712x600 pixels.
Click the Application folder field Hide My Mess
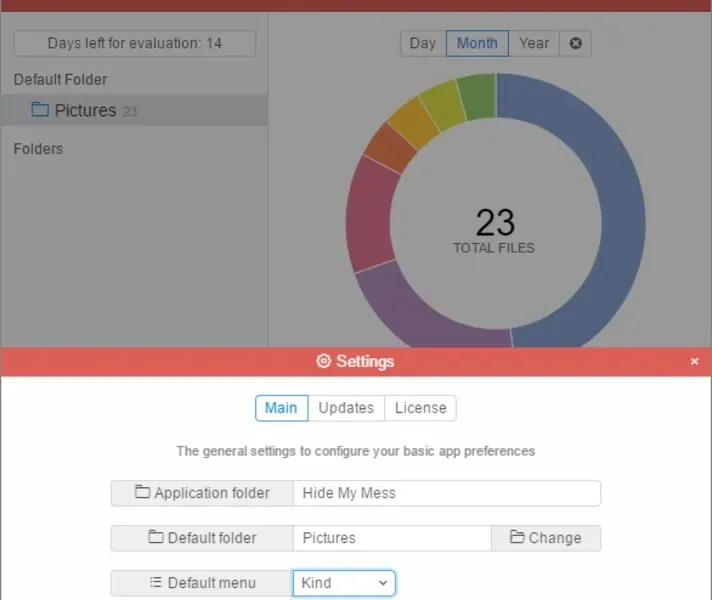447,493
